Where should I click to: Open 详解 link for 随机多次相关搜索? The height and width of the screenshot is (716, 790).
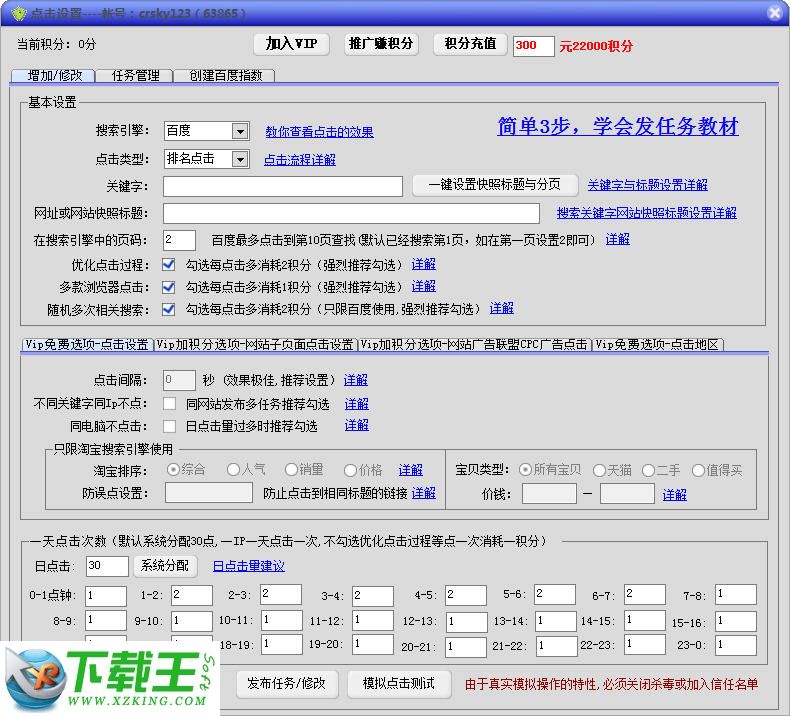pyautogui.click(x=502, y=308)
